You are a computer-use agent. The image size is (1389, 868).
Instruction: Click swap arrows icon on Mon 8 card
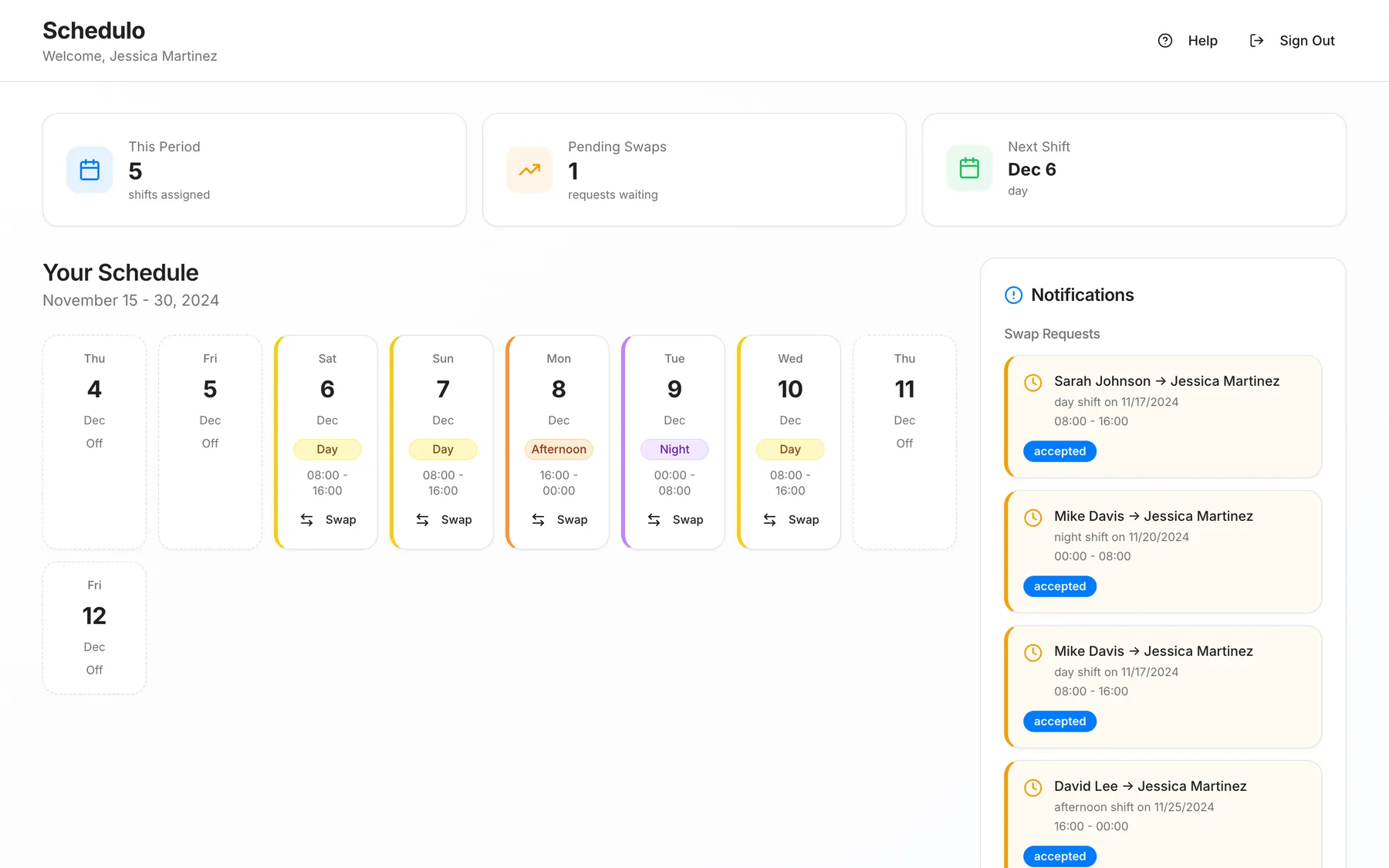pos(538,520)
